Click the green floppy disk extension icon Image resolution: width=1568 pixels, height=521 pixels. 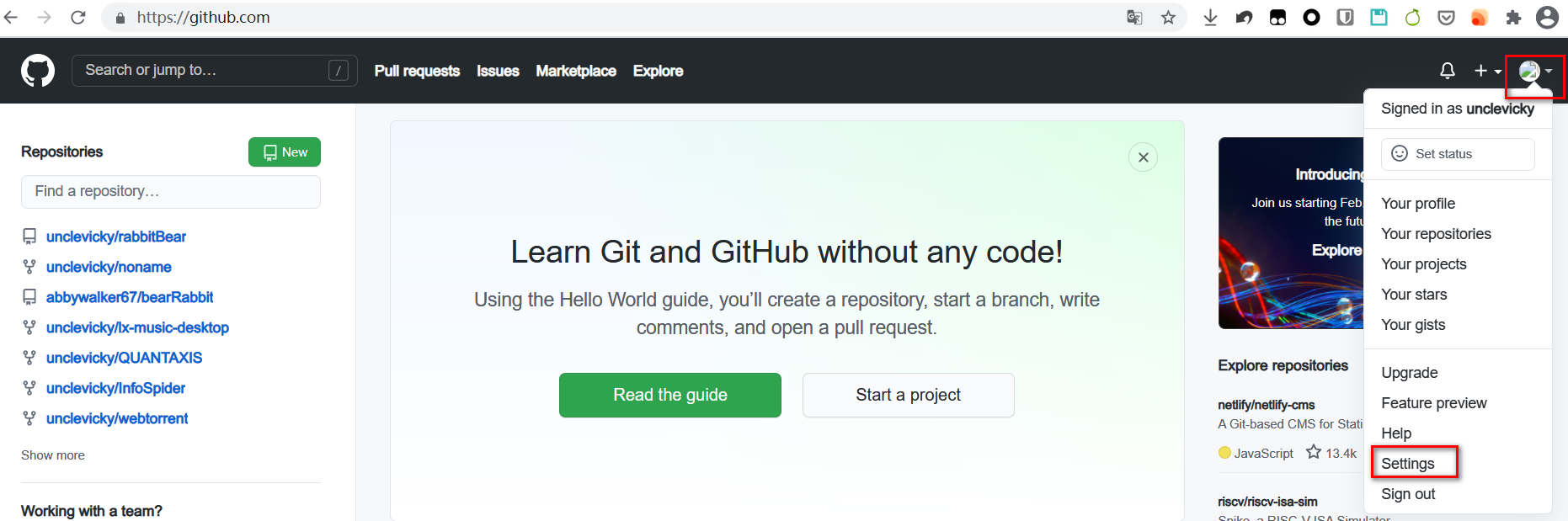coord(1379,17)
